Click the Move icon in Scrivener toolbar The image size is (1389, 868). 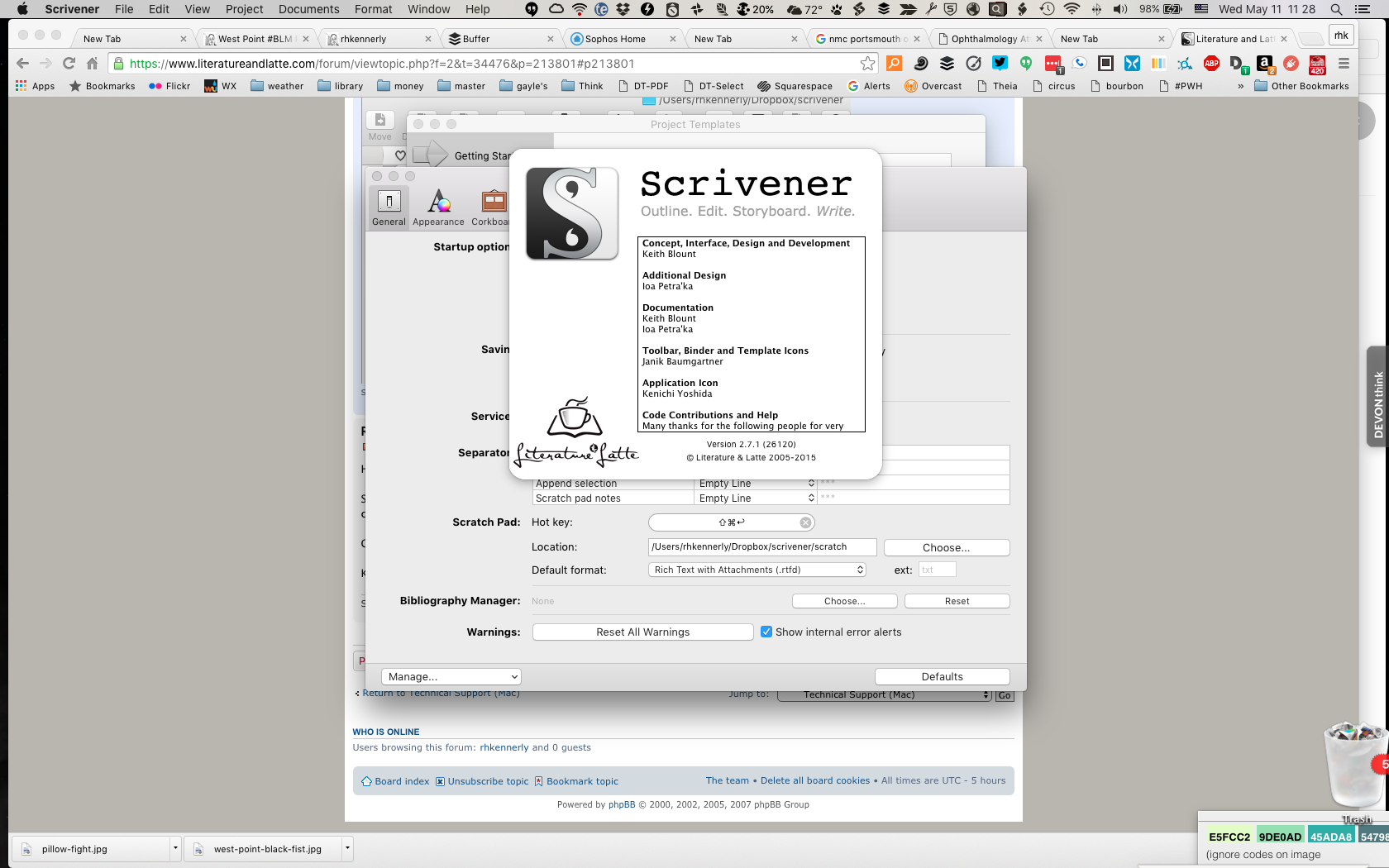(380, 126)
